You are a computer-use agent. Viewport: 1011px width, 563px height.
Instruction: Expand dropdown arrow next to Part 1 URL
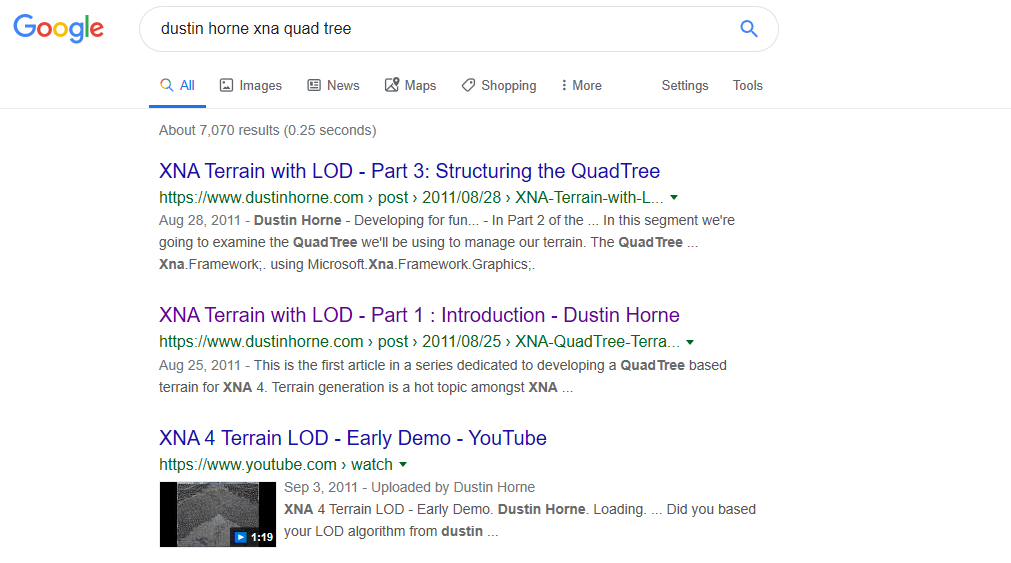[690, 342]
